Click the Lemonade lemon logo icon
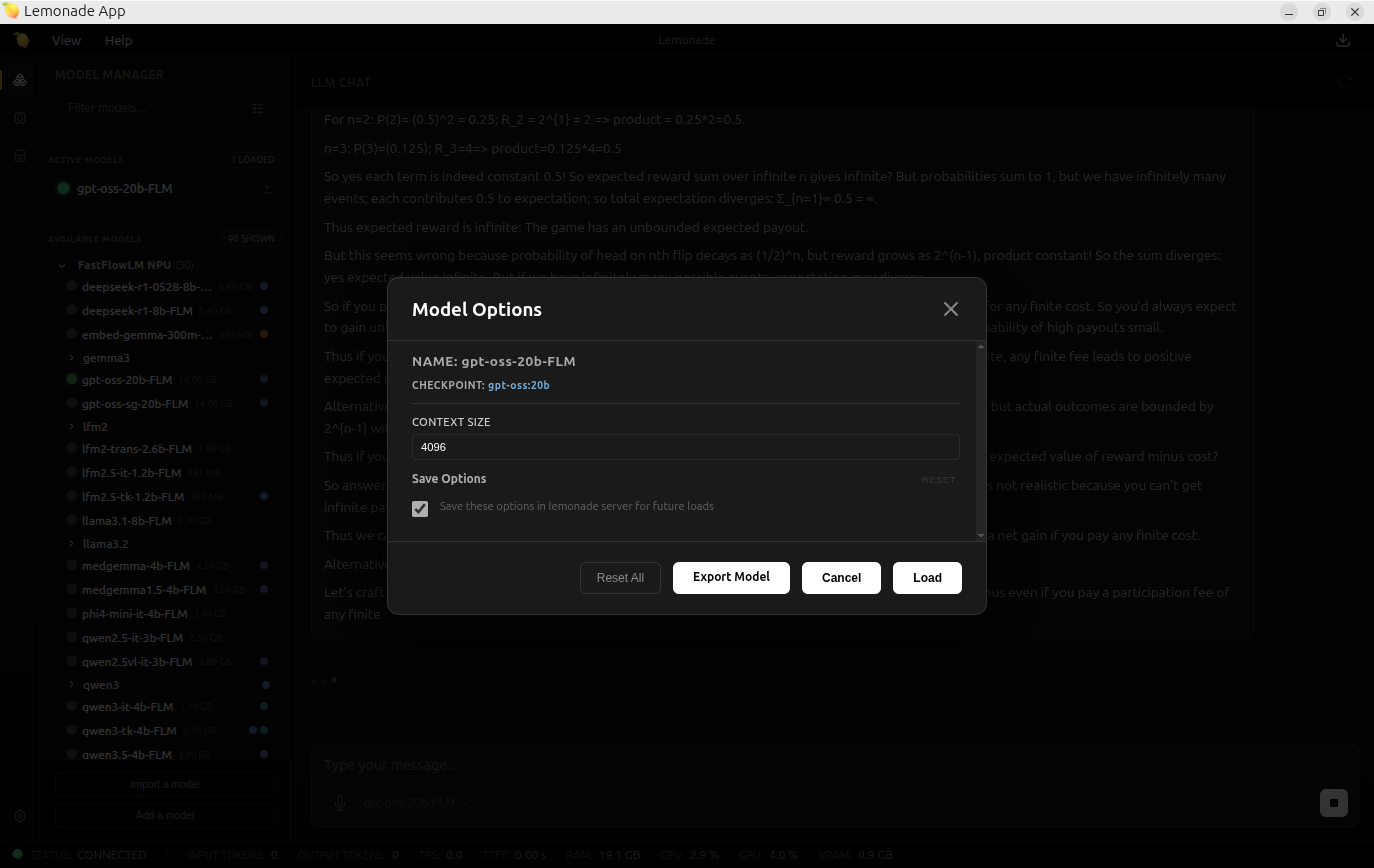The image size is (1374, 868). 22,40
